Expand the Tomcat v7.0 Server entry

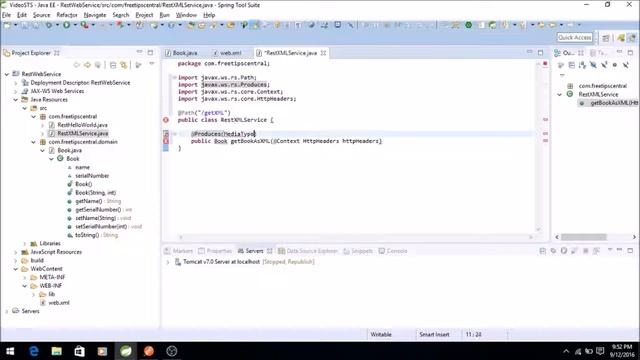point(168,262)
